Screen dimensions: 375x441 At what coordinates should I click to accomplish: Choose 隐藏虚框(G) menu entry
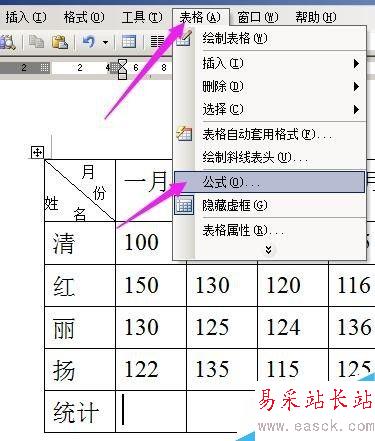coord(270,205)
